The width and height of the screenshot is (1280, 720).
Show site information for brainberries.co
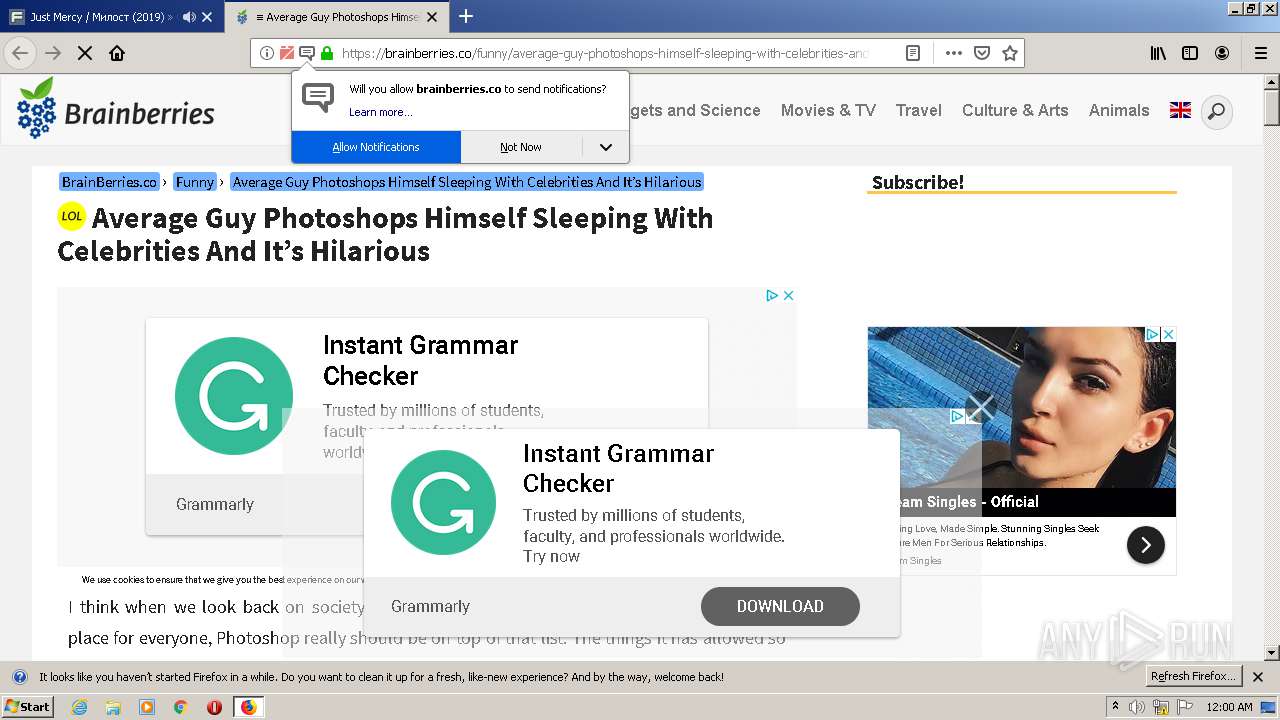click(x=266, y=53)
